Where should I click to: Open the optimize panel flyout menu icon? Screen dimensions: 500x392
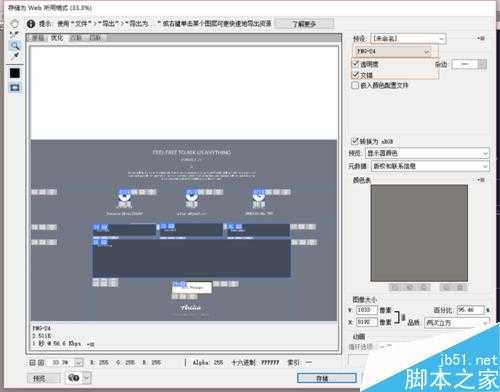[481, 39]
